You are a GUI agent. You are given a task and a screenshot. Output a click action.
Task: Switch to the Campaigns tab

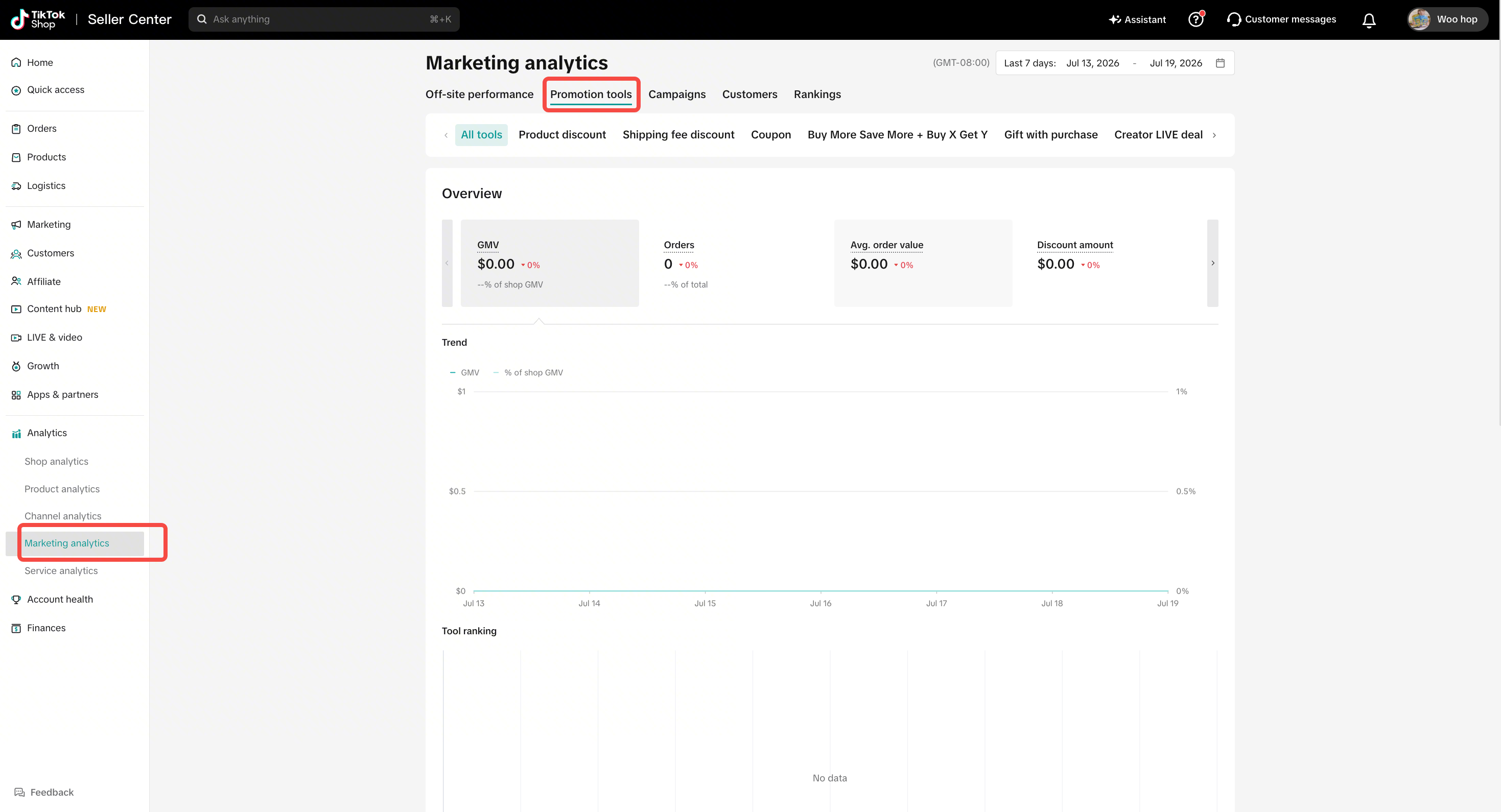pyautogui.click(x=676, y=94)
